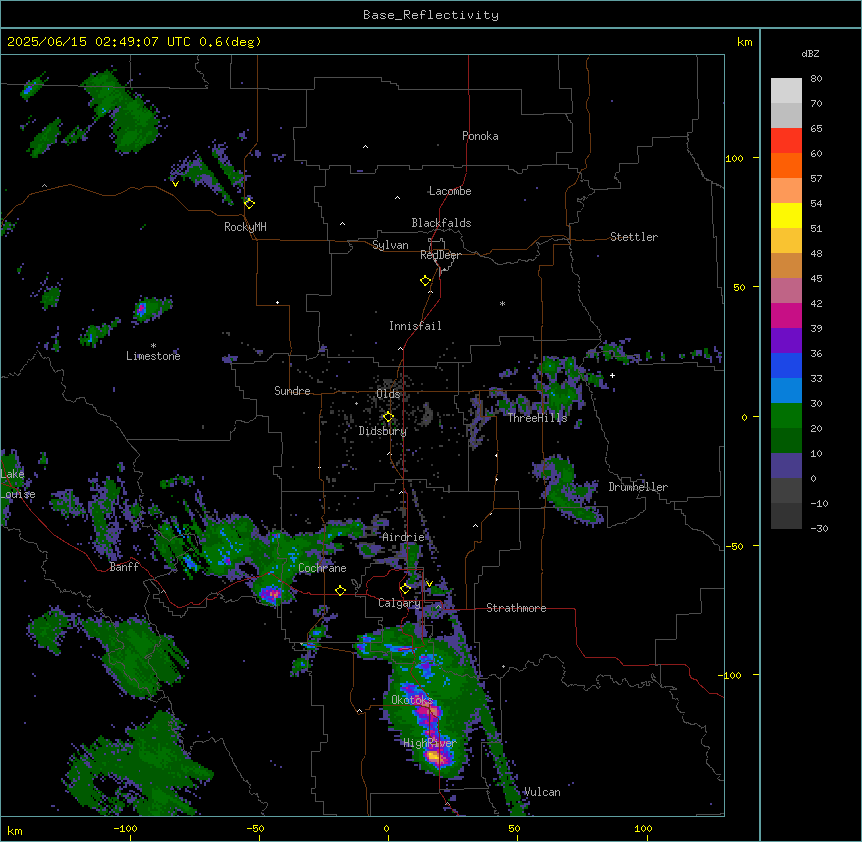Click the -50 tick on the horizontal axis
862x842 pixels.
pyautogui.click(x=255, y=828)
